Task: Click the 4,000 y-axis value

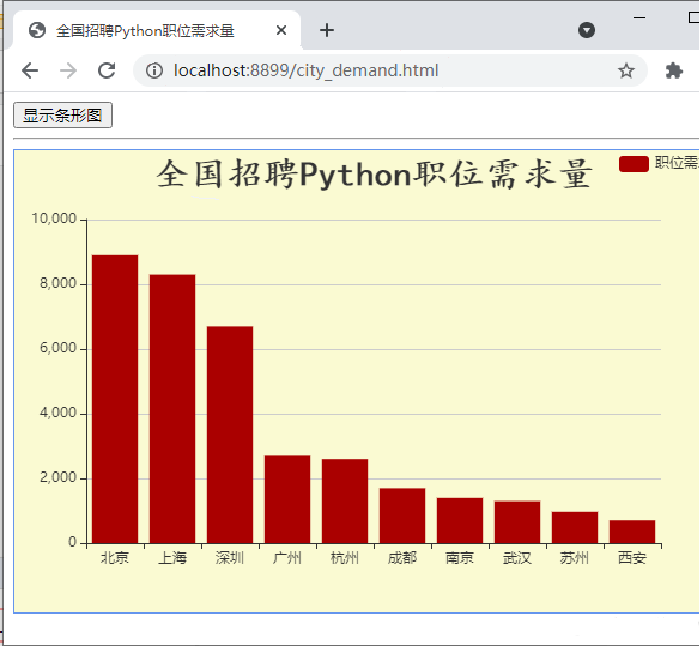Action: pos(58,412)
